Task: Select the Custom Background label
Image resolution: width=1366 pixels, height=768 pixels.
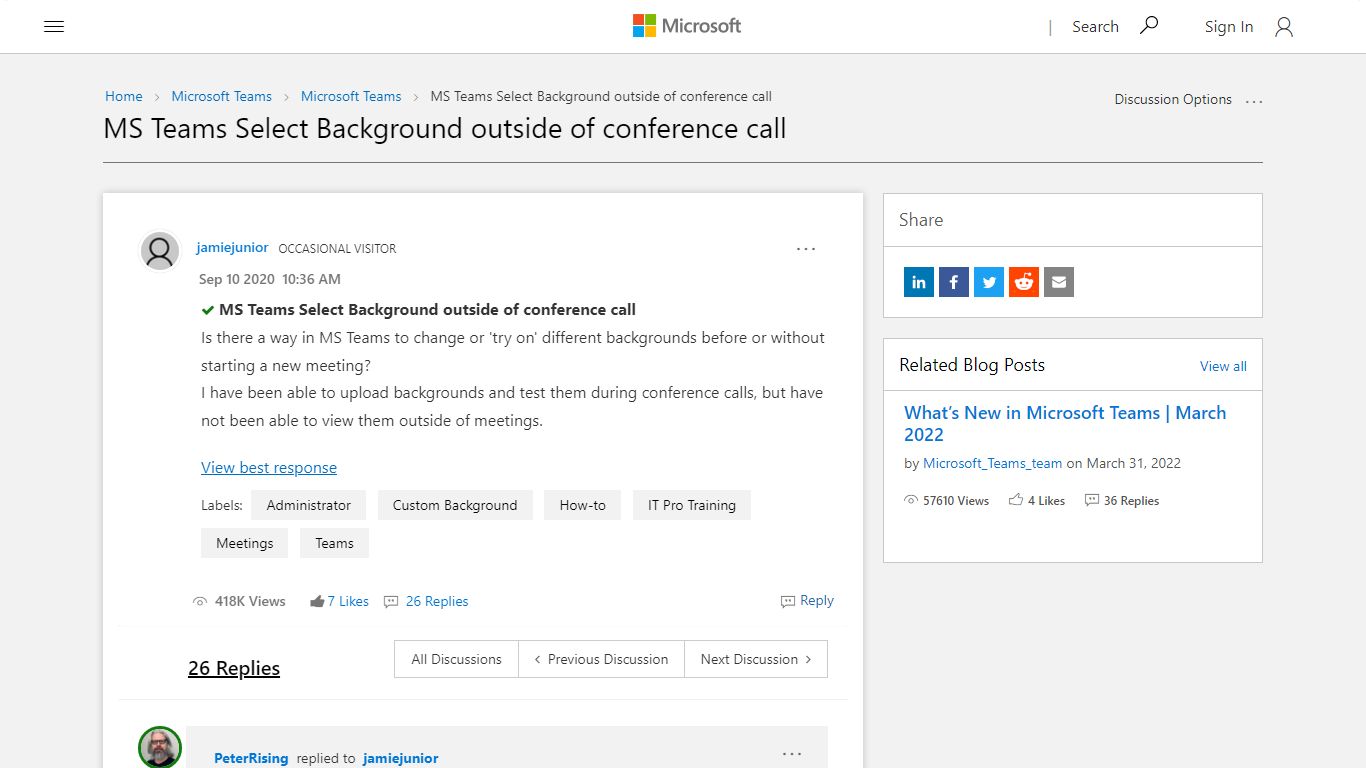Action: click(455, 505)
